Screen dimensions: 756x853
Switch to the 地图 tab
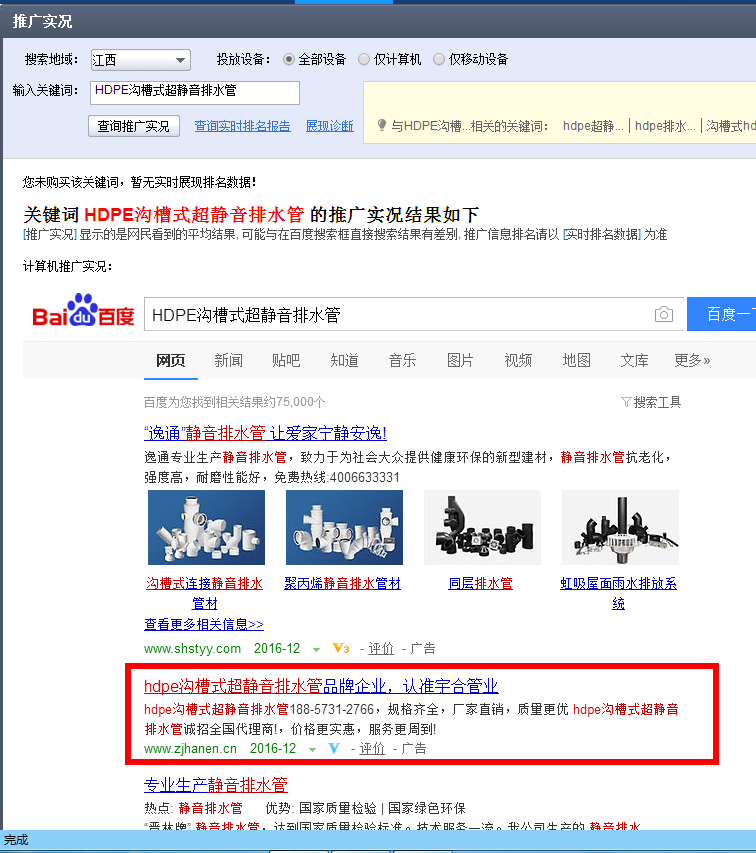(577, 360)
